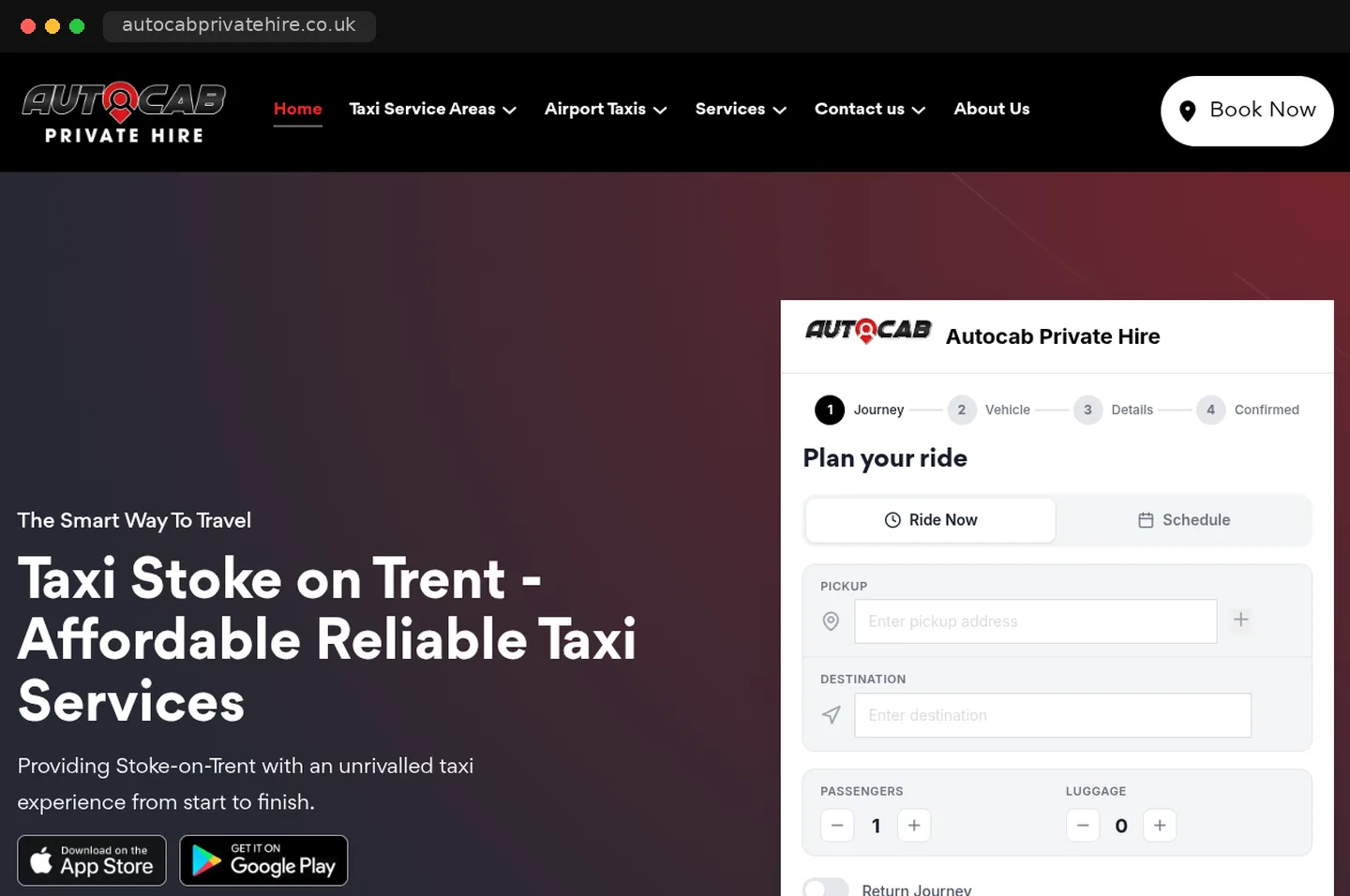Screen dimensions: 1350x896
Task: Open the About Us page
Action: 992,109
